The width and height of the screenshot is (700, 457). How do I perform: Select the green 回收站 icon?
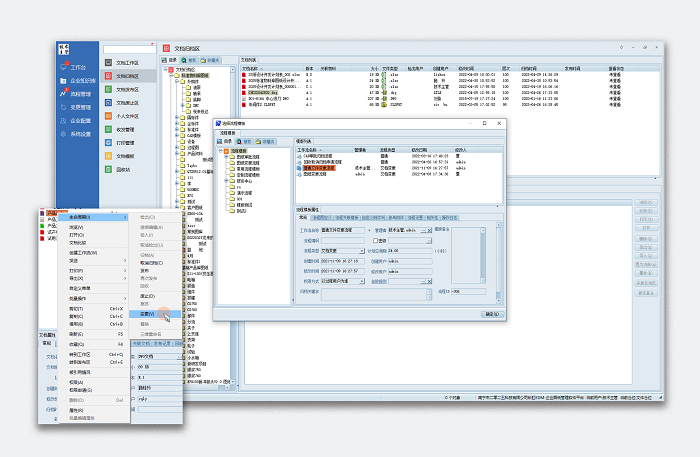tap(108, 169)
